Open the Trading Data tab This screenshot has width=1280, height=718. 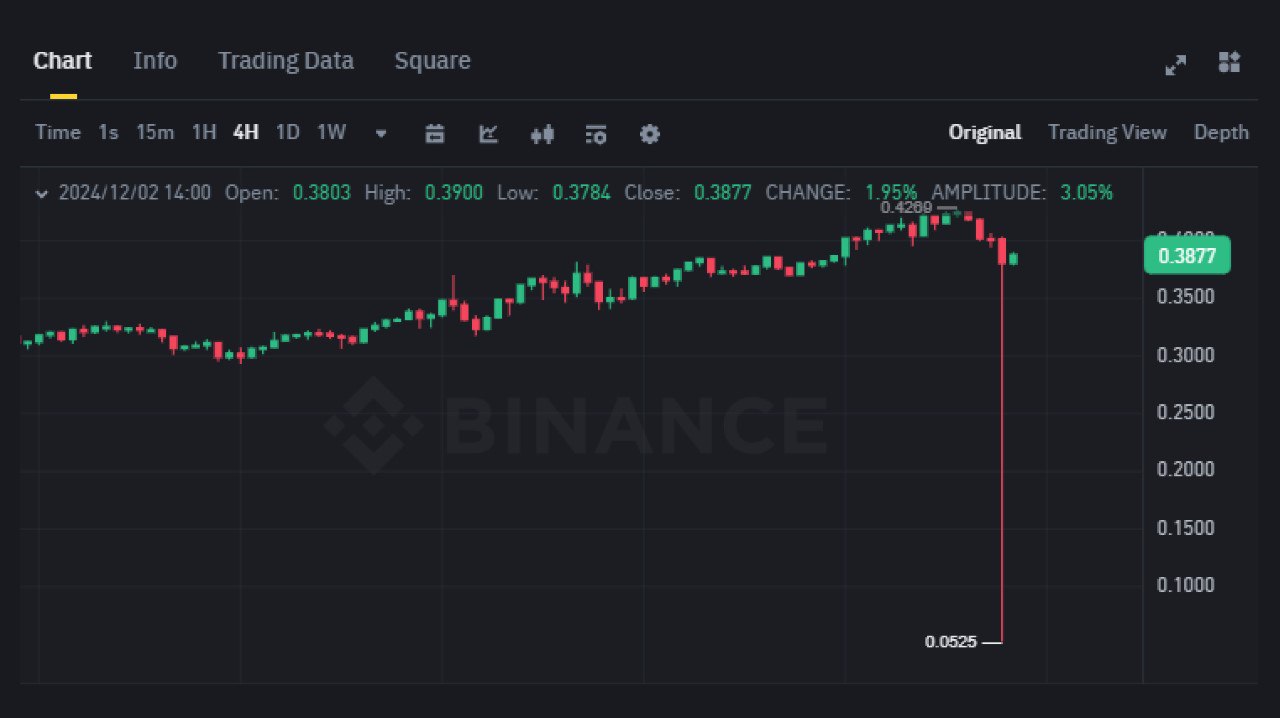coord(286,61)
